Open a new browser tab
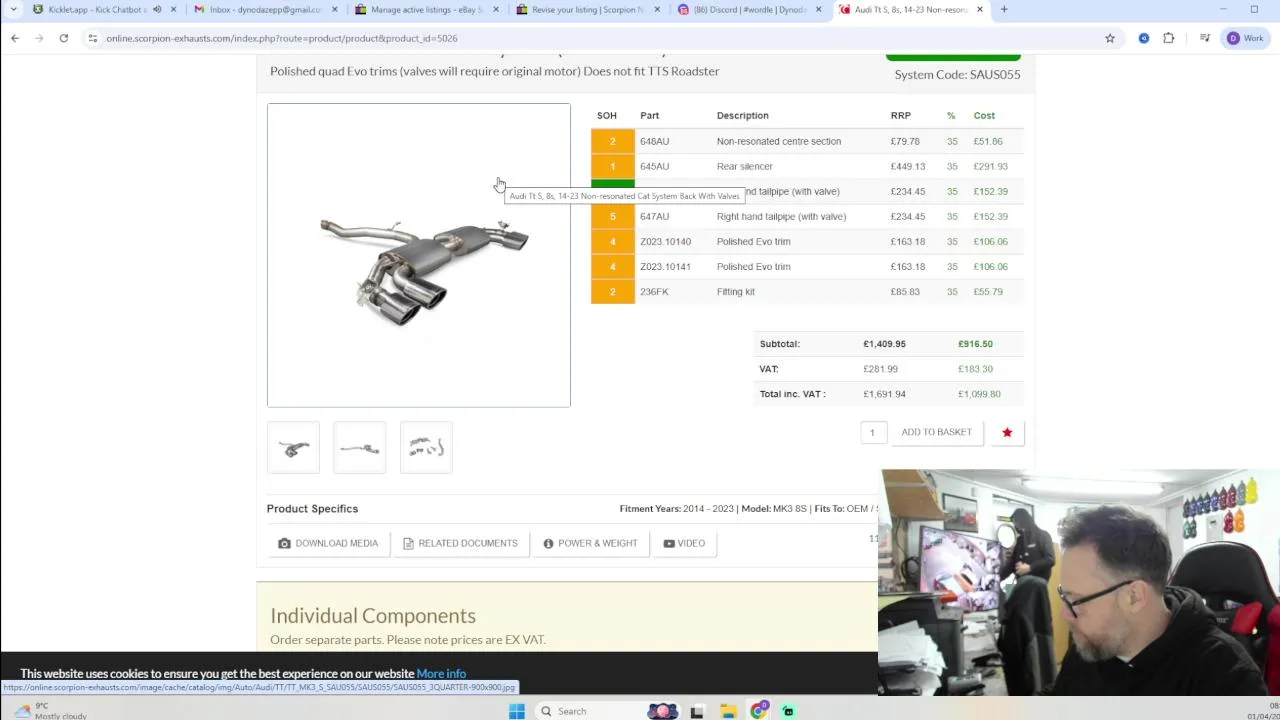 coord(1004,10)
